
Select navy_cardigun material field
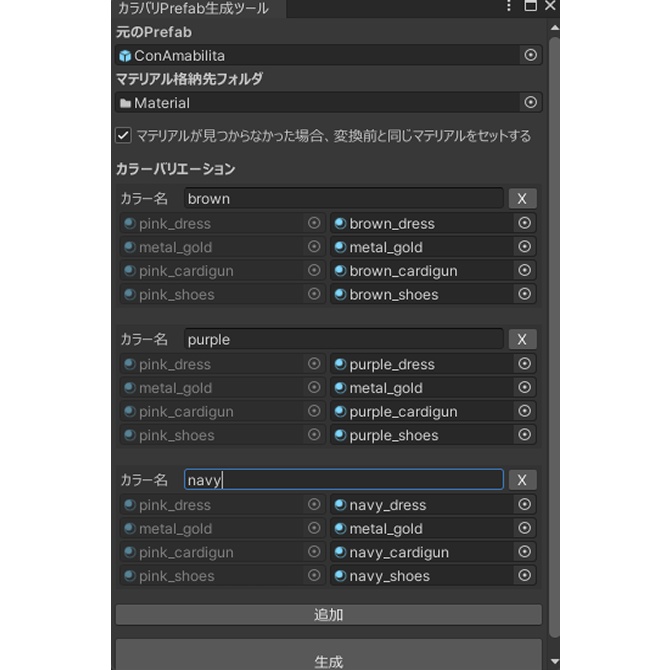pyautogui.click(x=433, y=552)
